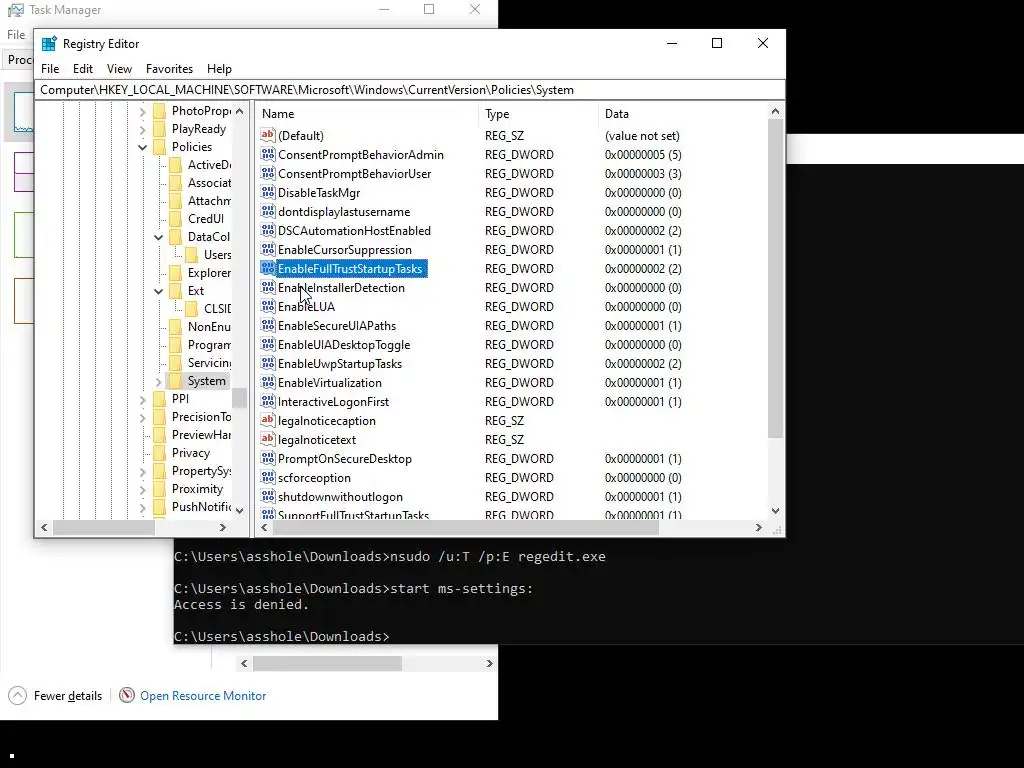
Task: Collapse the Policies tree node
Action: pyautogui.click(x=142, y=147)
